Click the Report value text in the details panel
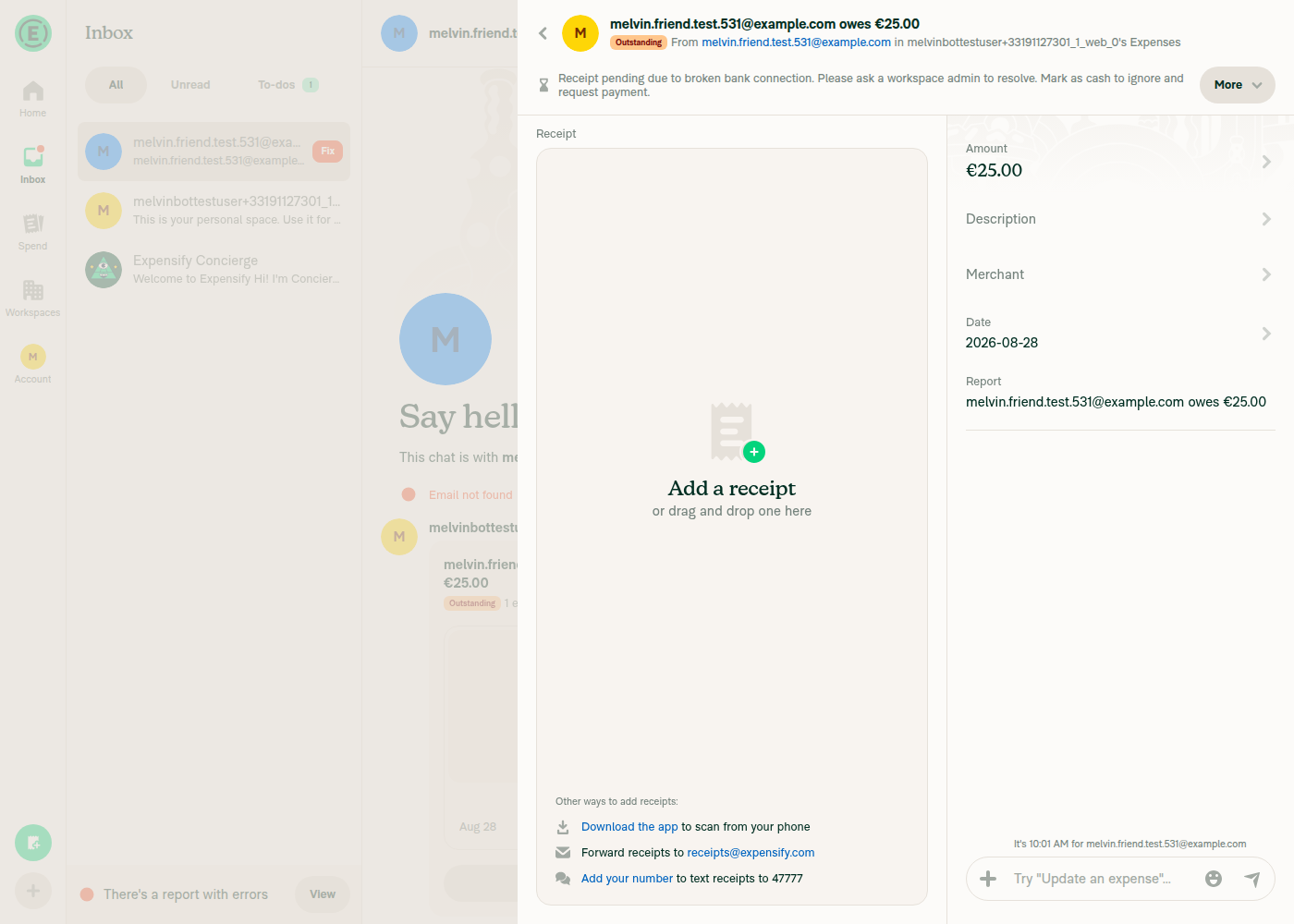Screen dimensions: 1294x924 tap(1116, 402)
